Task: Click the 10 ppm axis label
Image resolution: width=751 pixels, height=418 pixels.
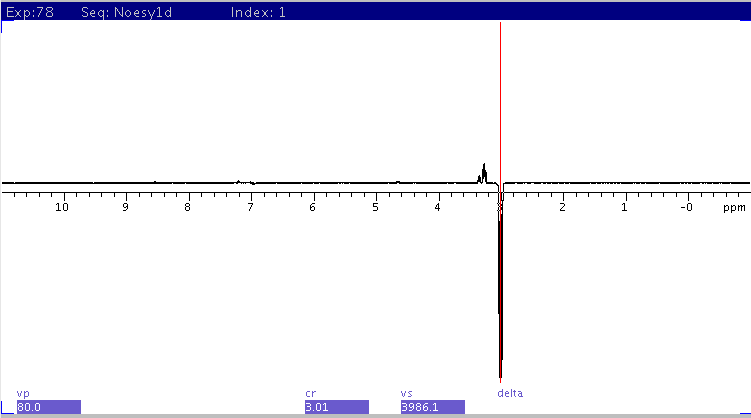Action: (x=62, y=207)
